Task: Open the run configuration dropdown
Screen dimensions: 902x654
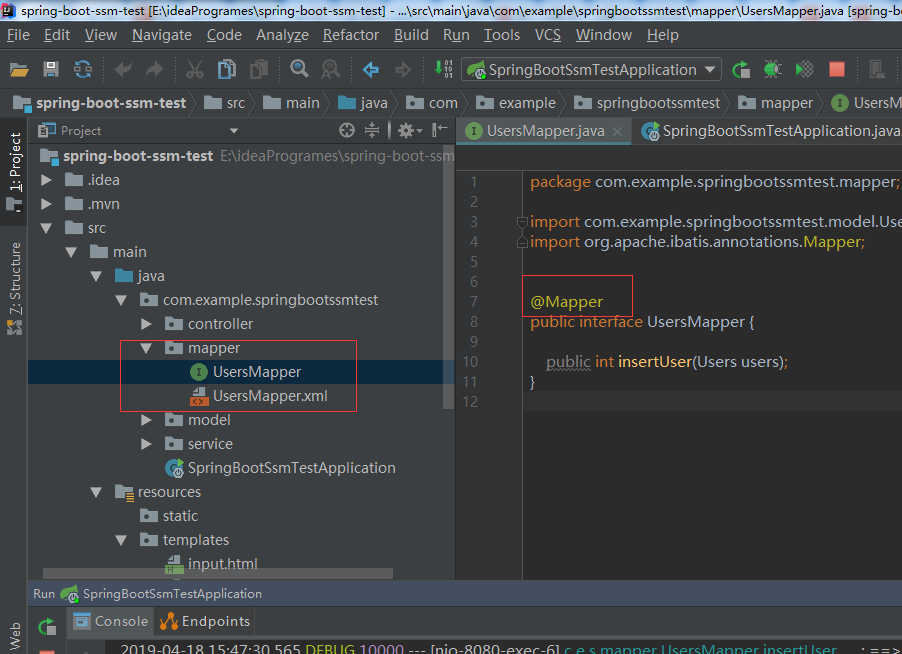Action: 710,70
